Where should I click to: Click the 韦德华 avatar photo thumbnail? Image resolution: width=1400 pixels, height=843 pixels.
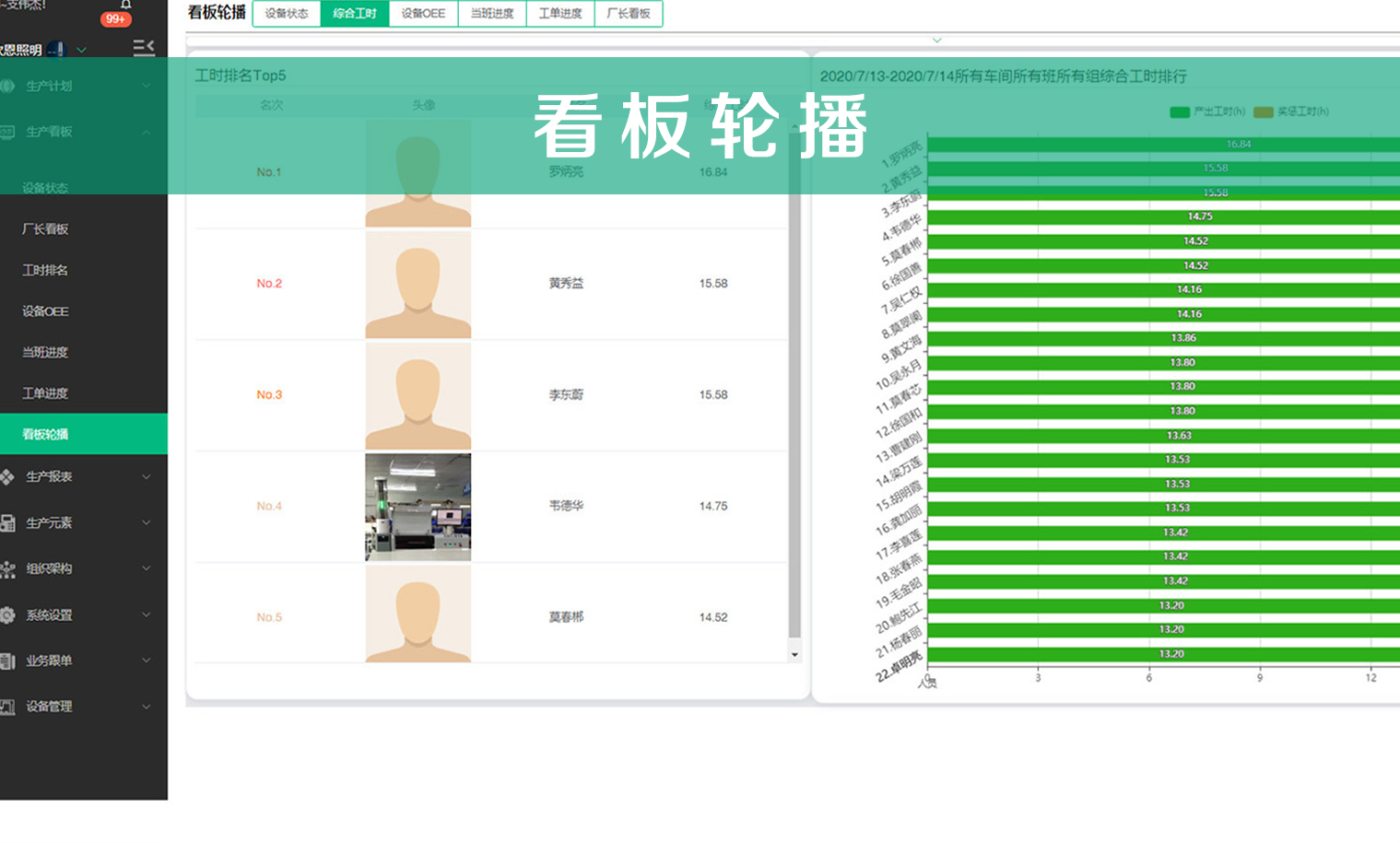418,507
